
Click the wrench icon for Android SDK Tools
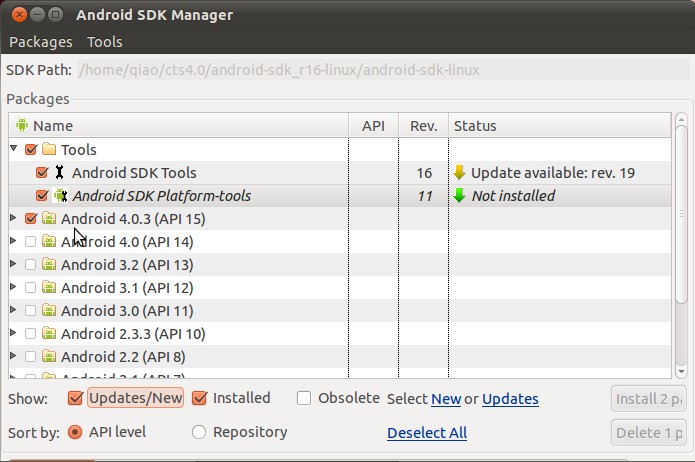[59, 172]
